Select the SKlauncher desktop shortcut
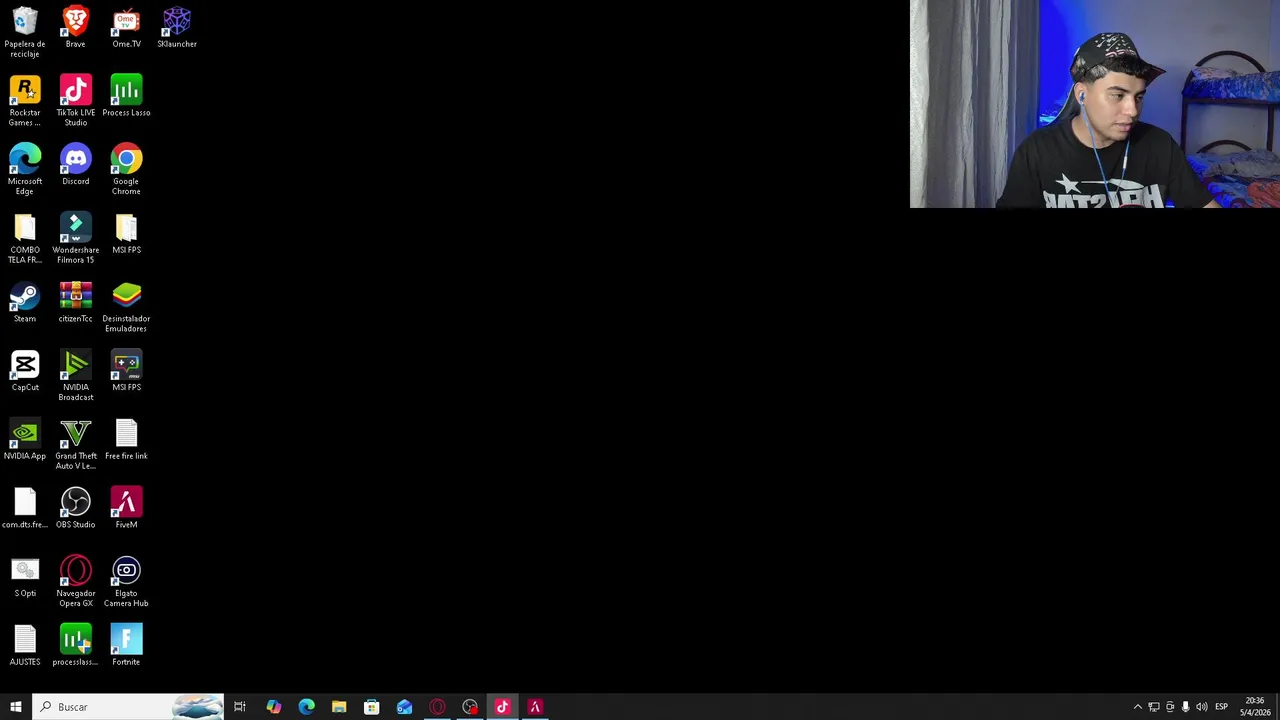This screenshot has width=1280, height=720. 177,27
